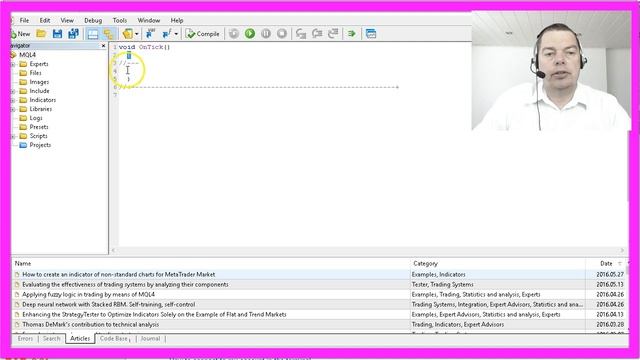Open 'Thomas DeMark's contribution to technical analysis' article
Image resolution: width=640 pixels, height=360 pixels.
(91, 324)
